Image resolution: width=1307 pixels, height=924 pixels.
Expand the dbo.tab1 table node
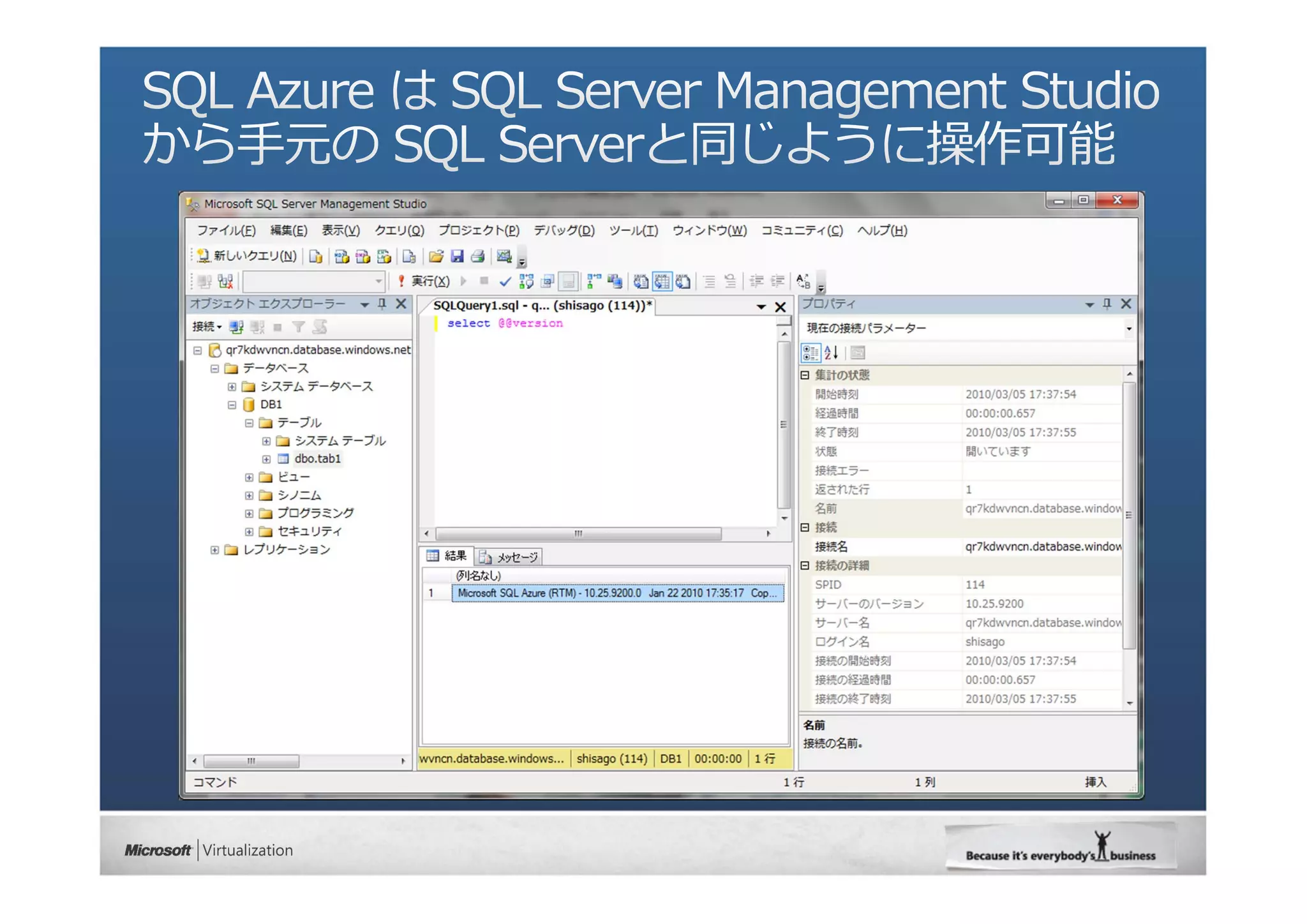click(x=266, y=459)
